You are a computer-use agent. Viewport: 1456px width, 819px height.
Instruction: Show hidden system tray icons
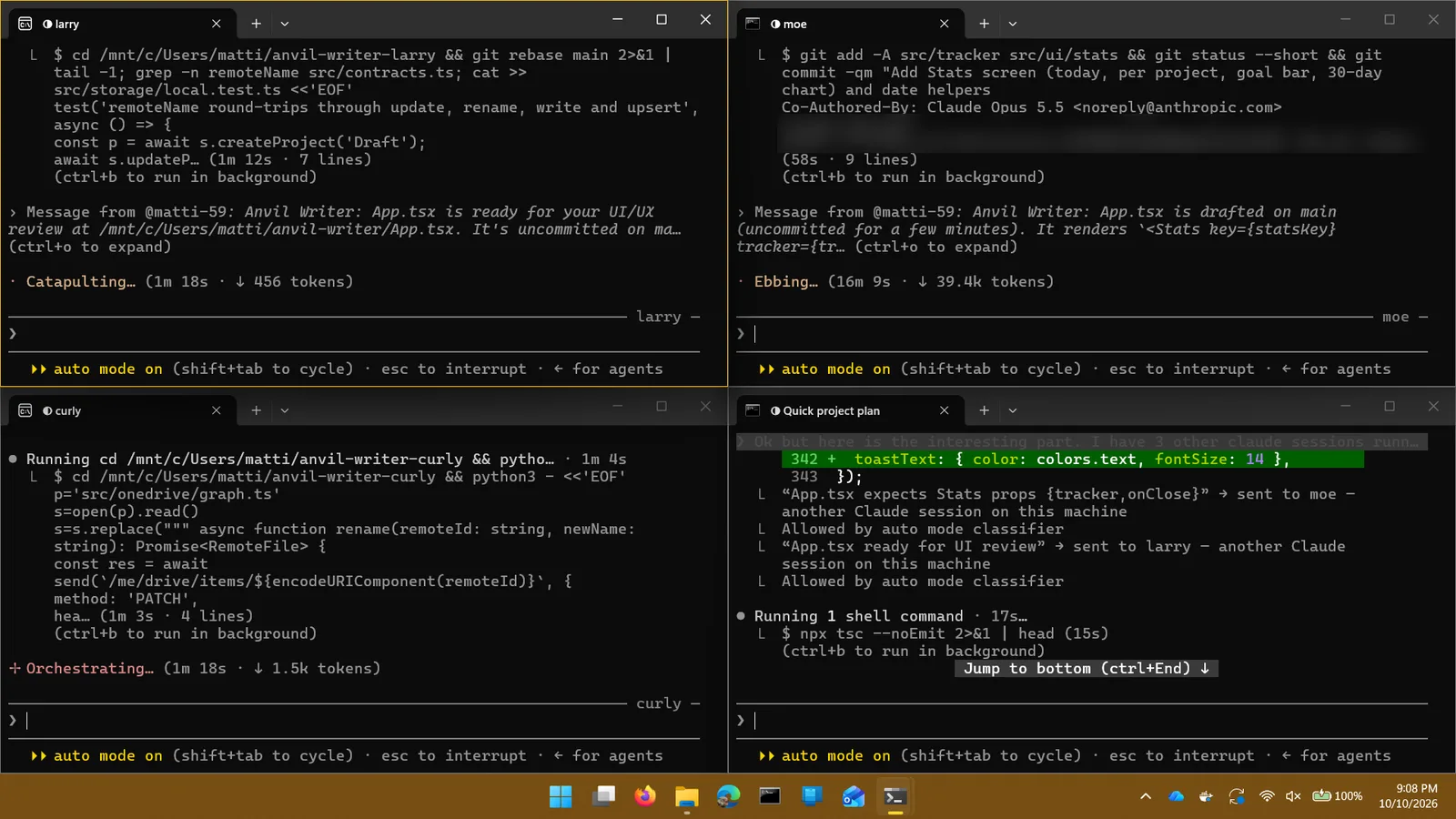pyautogui.click(x=1146, y=796)
